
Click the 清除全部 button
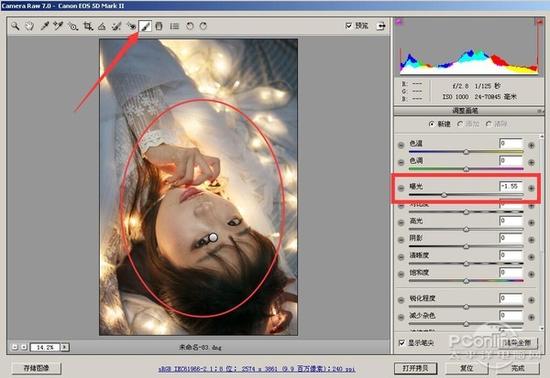point(518,343)
